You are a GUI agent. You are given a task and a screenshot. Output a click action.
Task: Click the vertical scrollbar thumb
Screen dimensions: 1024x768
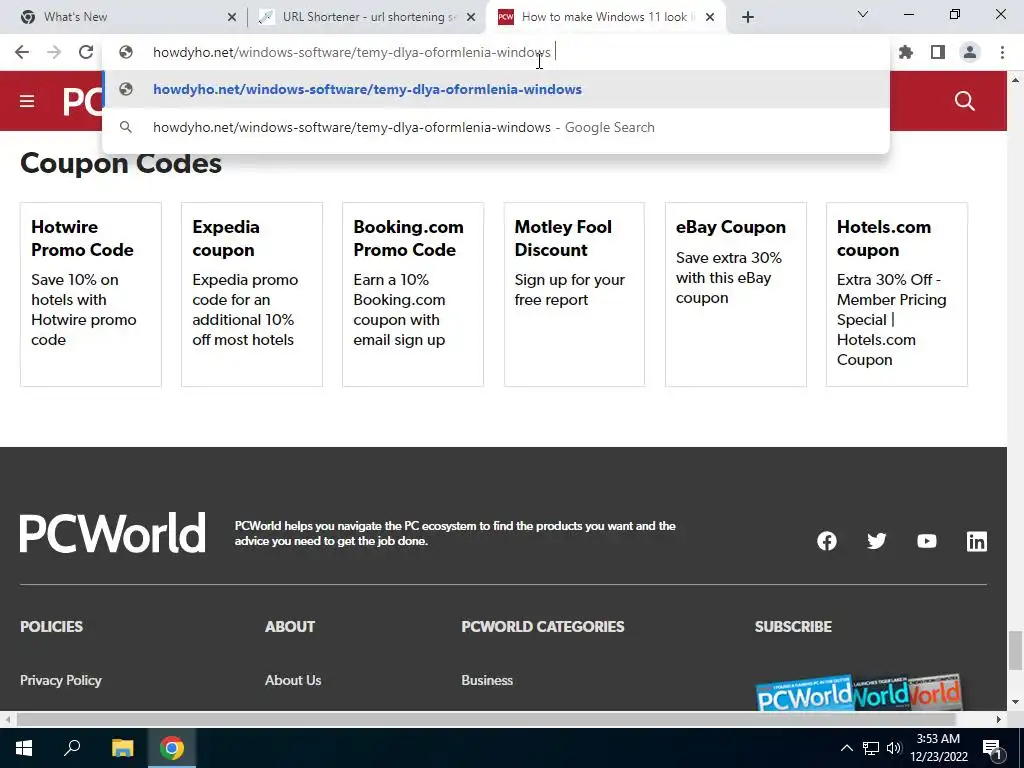coord(1015,650)
